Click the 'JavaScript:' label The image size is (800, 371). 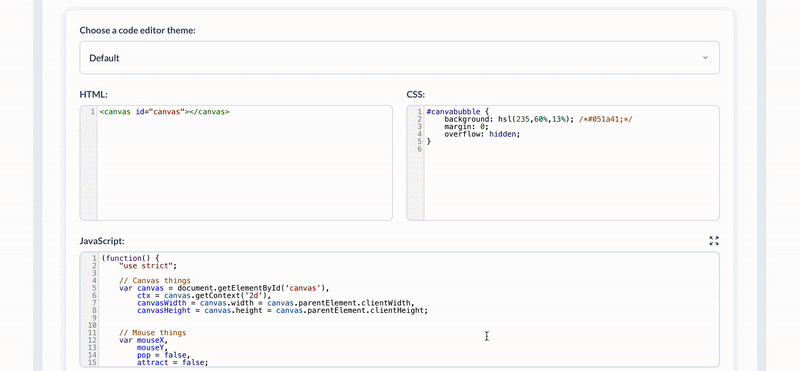102,241
